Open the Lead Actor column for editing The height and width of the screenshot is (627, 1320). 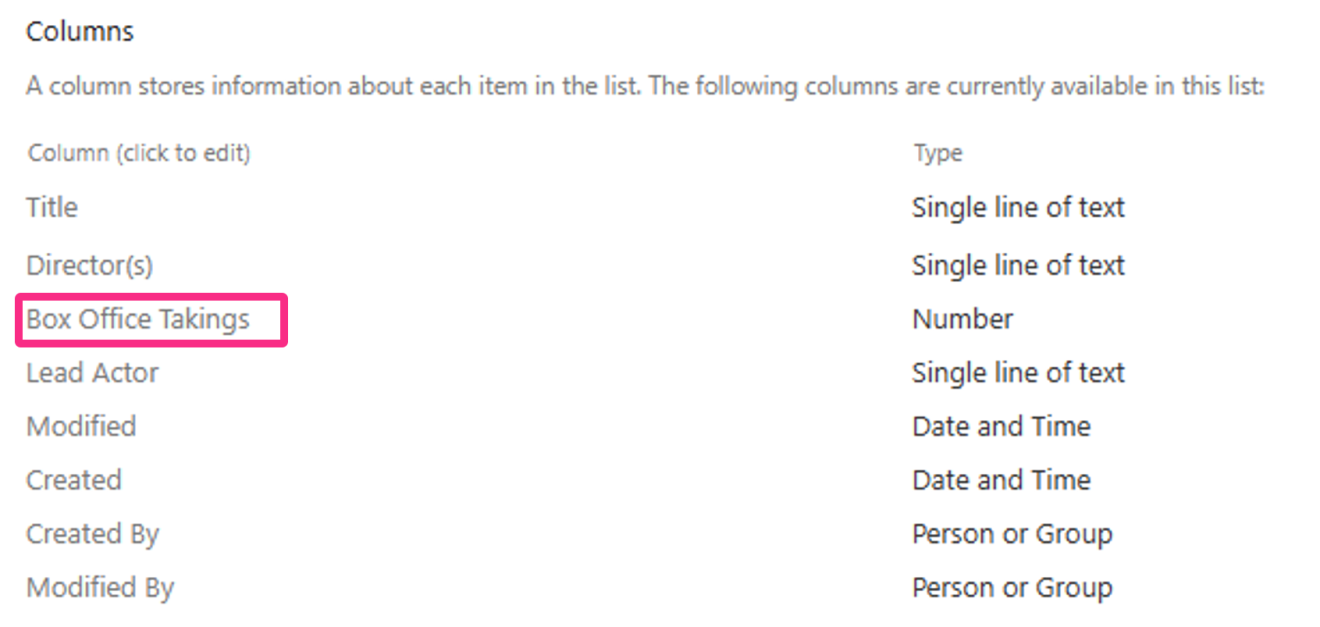coord(91,372)
